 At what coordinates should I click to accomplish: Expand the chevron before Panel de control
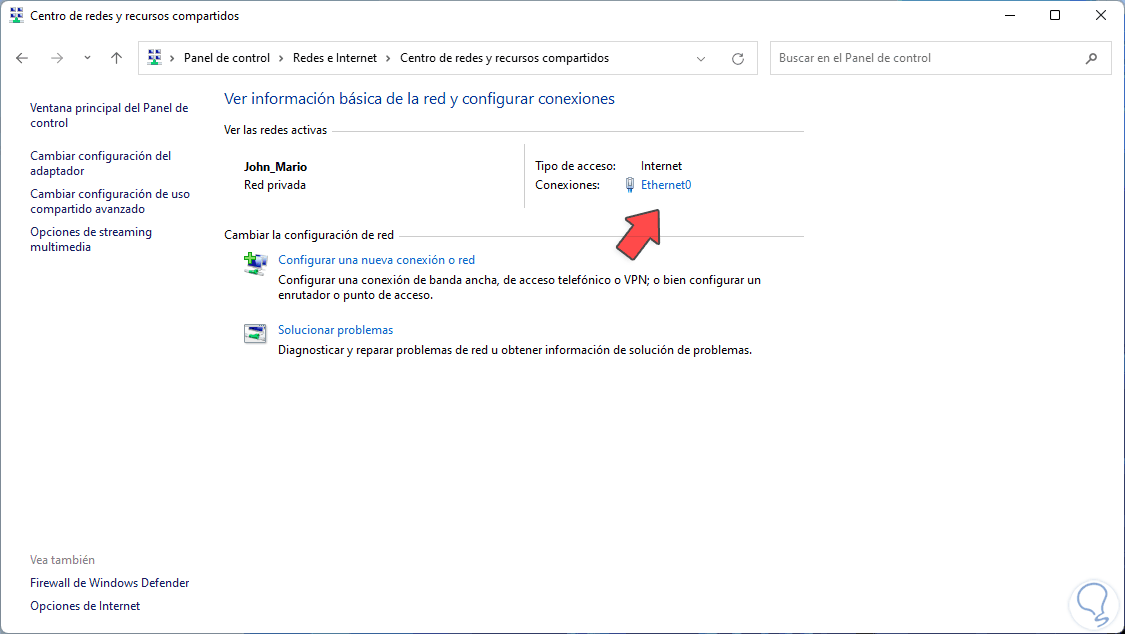coord(172,58)
